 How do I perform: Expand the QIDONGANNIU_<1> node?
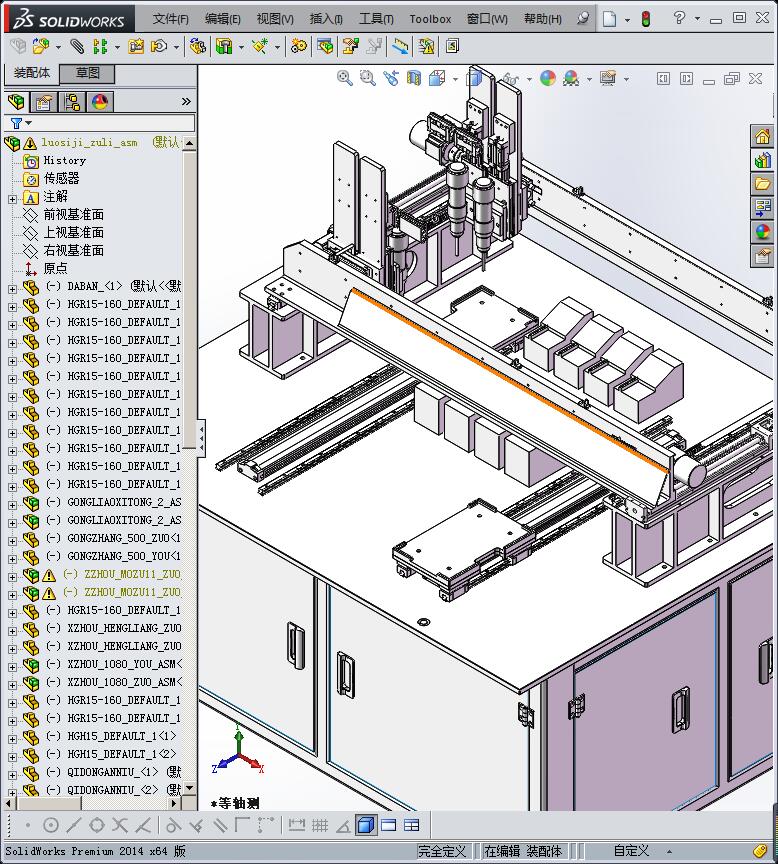point(13,775)
